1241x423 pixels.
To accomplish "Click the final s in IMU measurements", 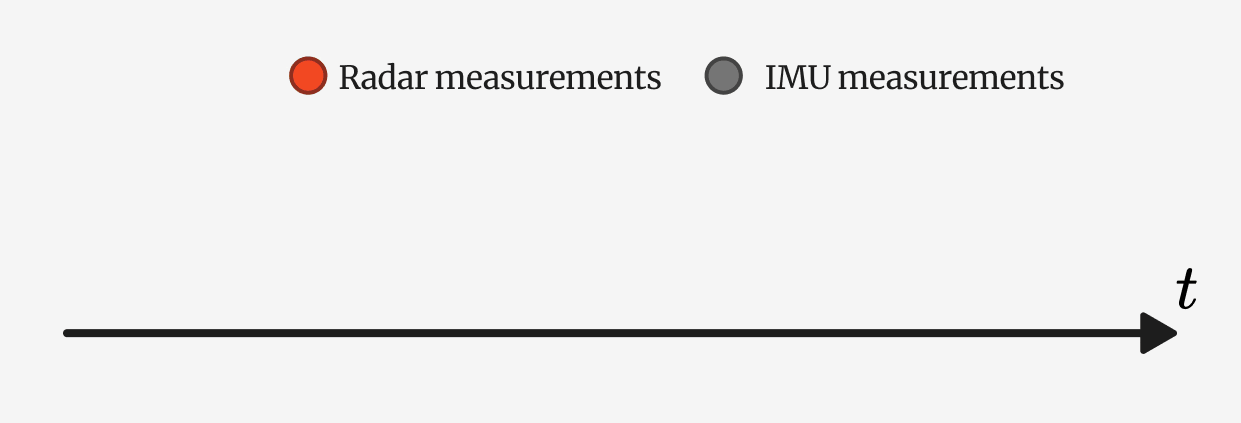I will point(1057,81).
